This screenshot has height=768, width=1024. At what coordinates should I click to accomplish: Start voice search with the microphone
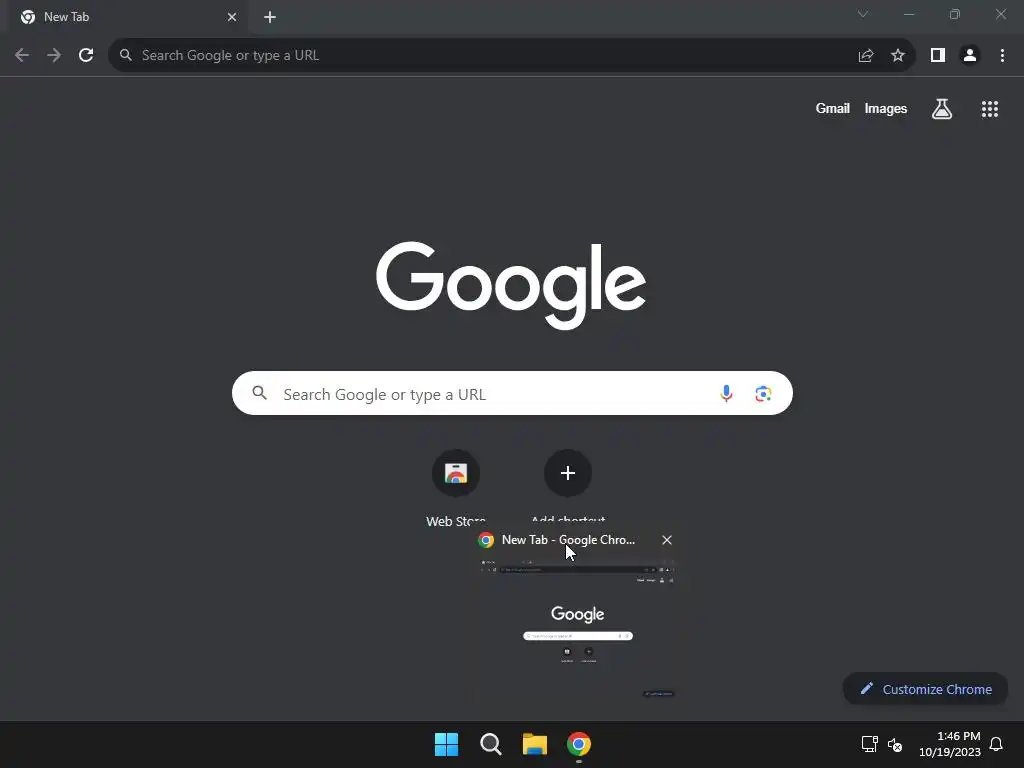(726, 393)
